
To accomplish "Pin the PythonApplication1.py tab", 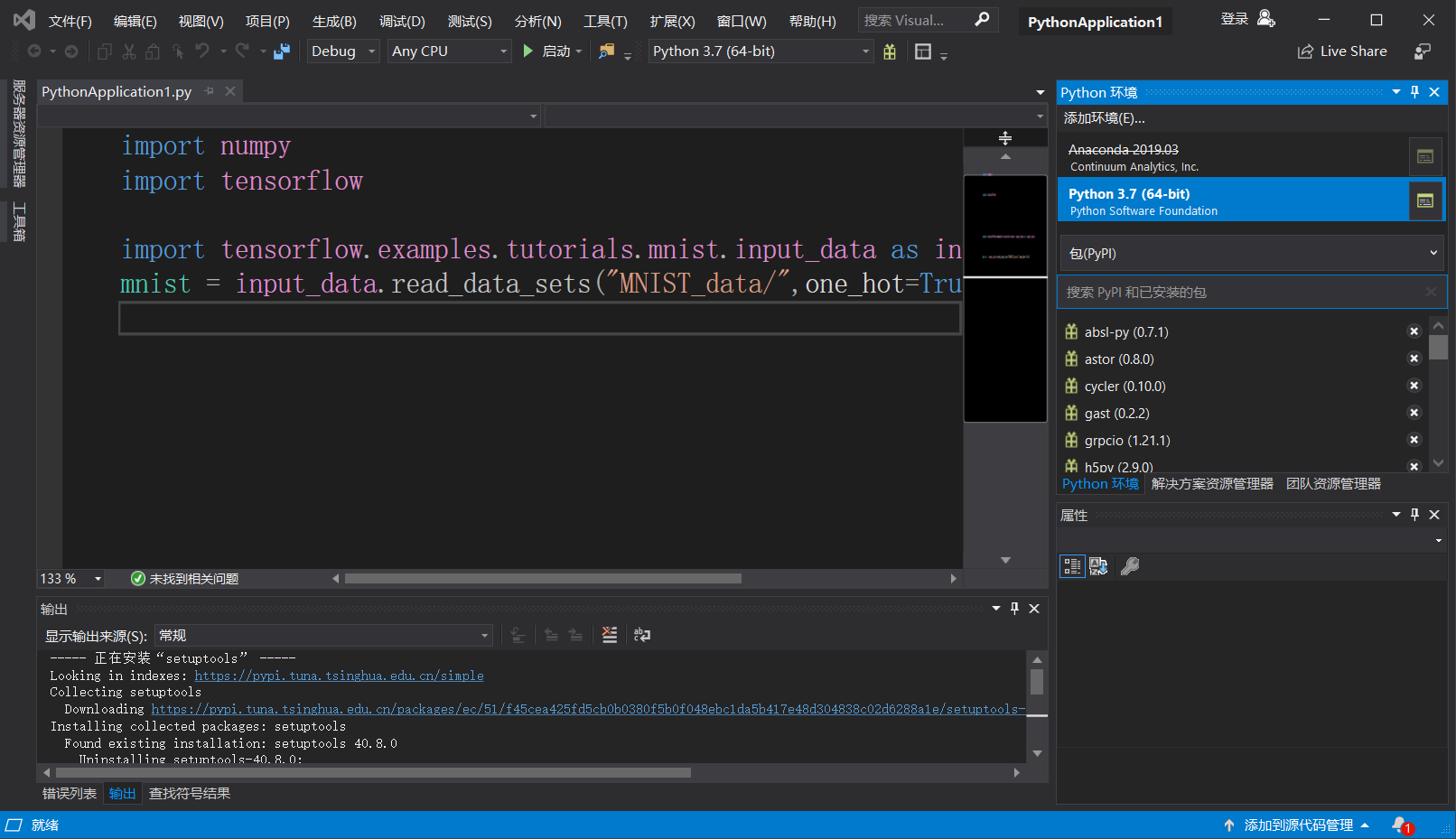I will click(x=210, y=91).
